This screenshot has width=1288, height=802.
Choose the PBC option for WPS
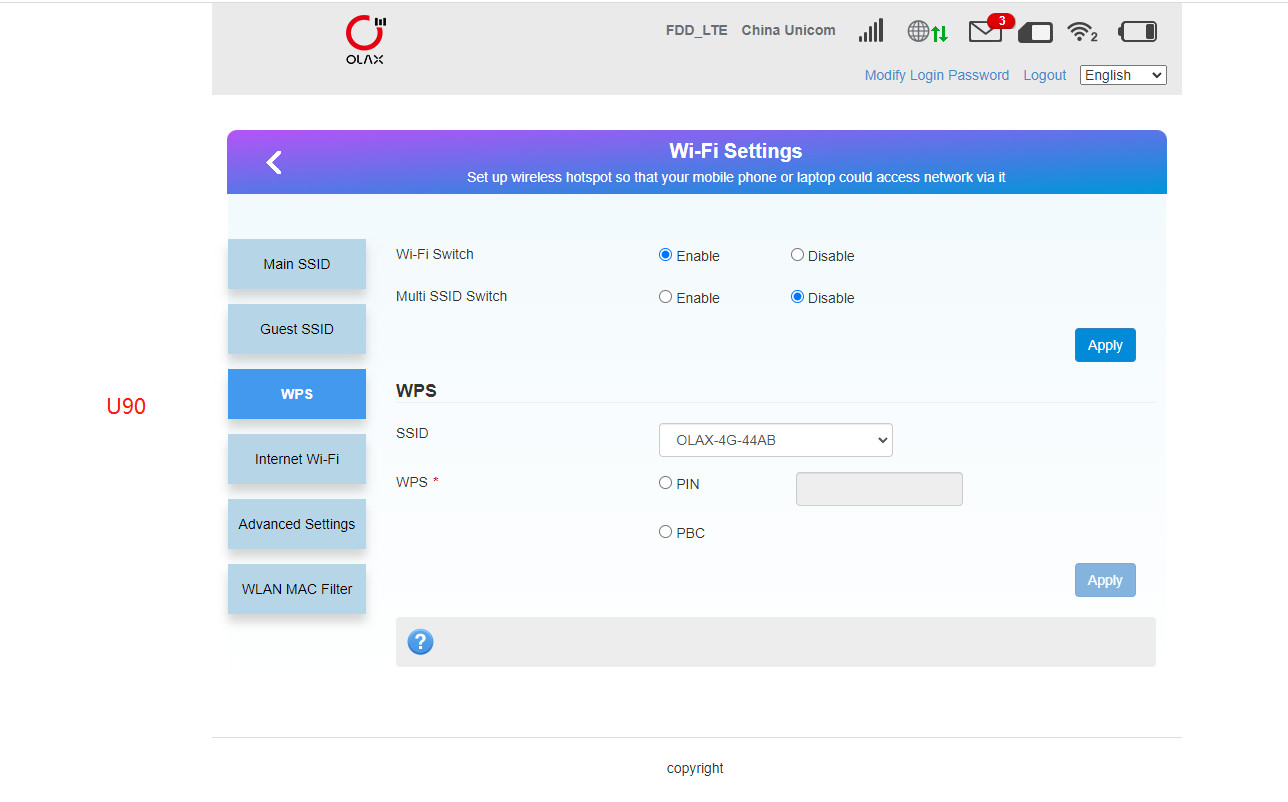(x=665, y=532)
